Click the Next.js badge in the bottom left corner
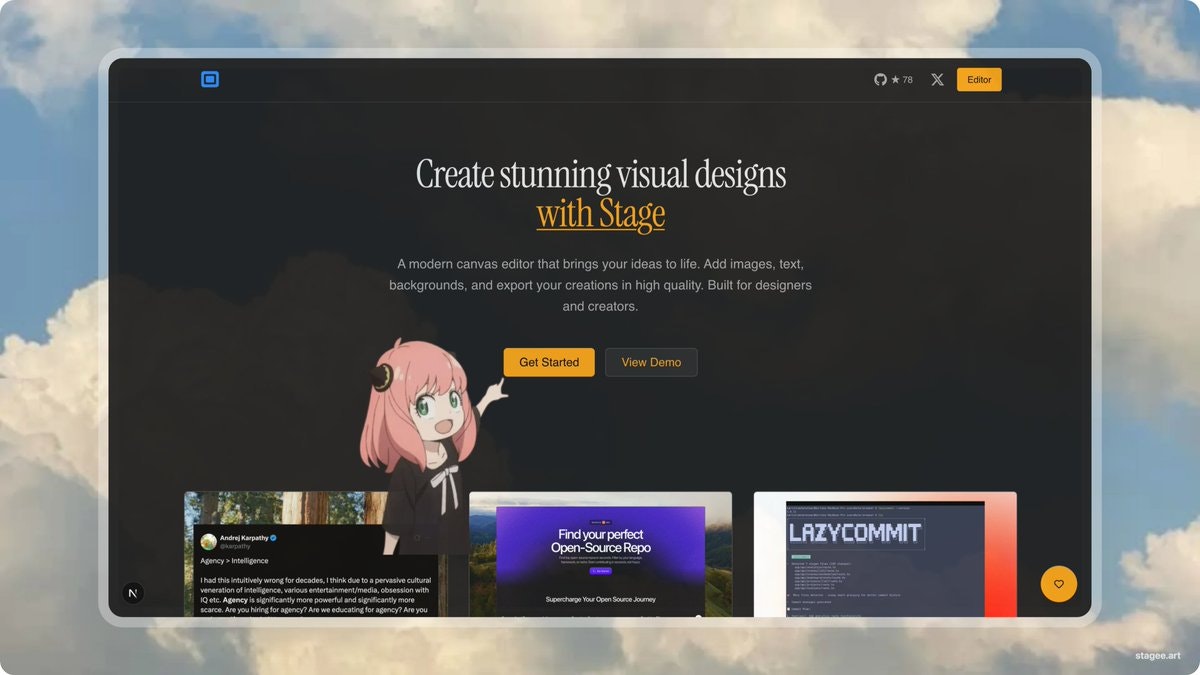Screen dimensions: 1200x675 [x=132, y=592]
